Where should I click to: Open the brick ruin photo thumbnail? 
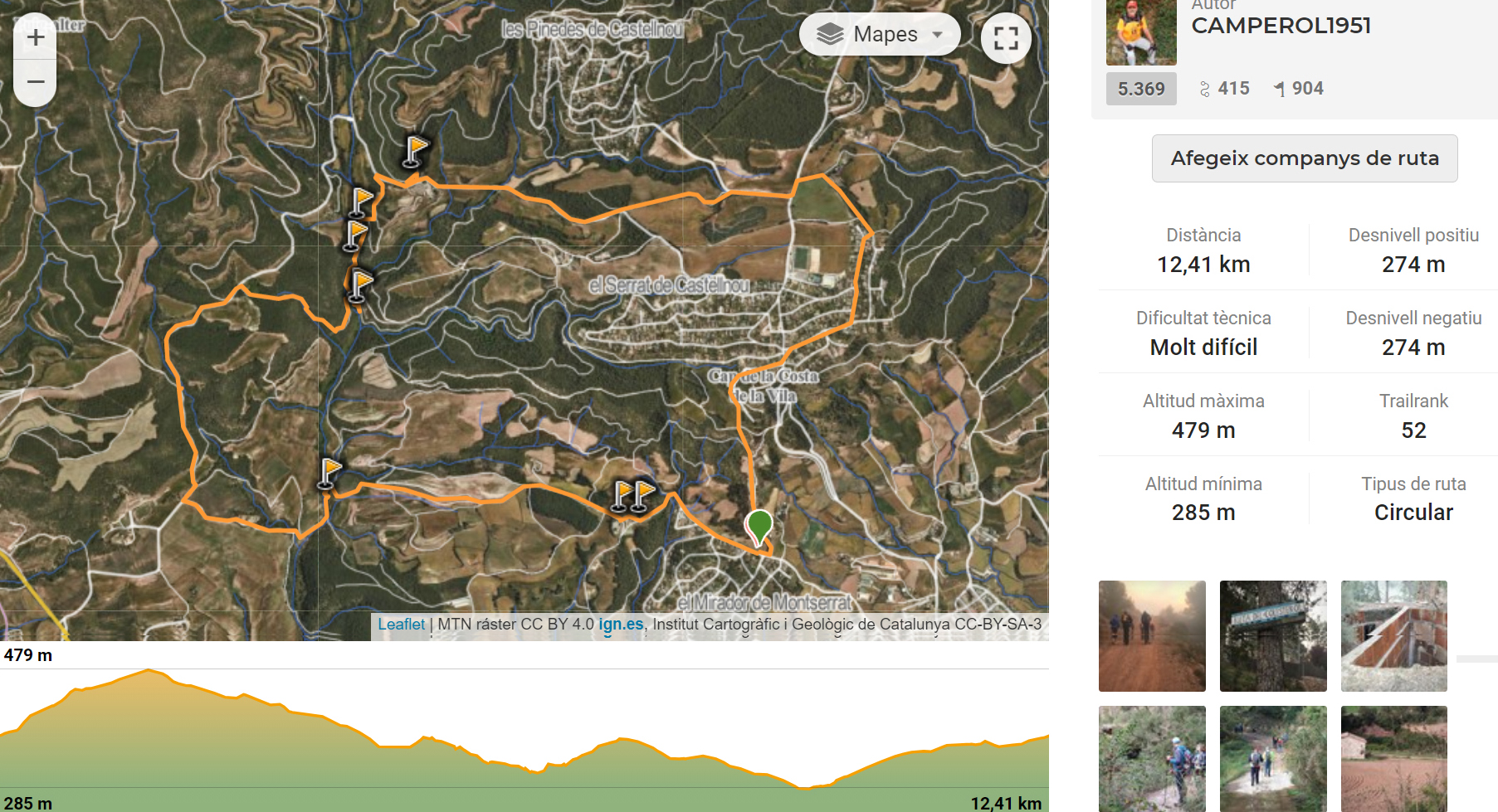pos(1394,636)
